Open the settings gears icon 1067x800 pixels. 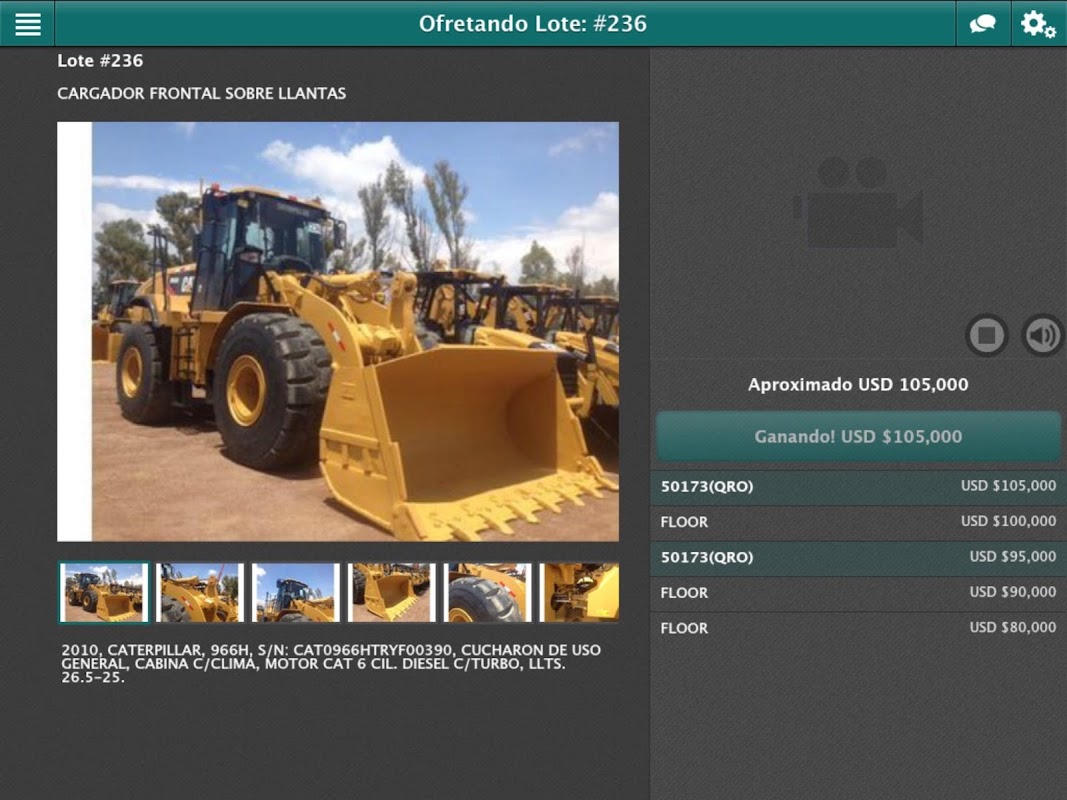tap(1038, 24)
